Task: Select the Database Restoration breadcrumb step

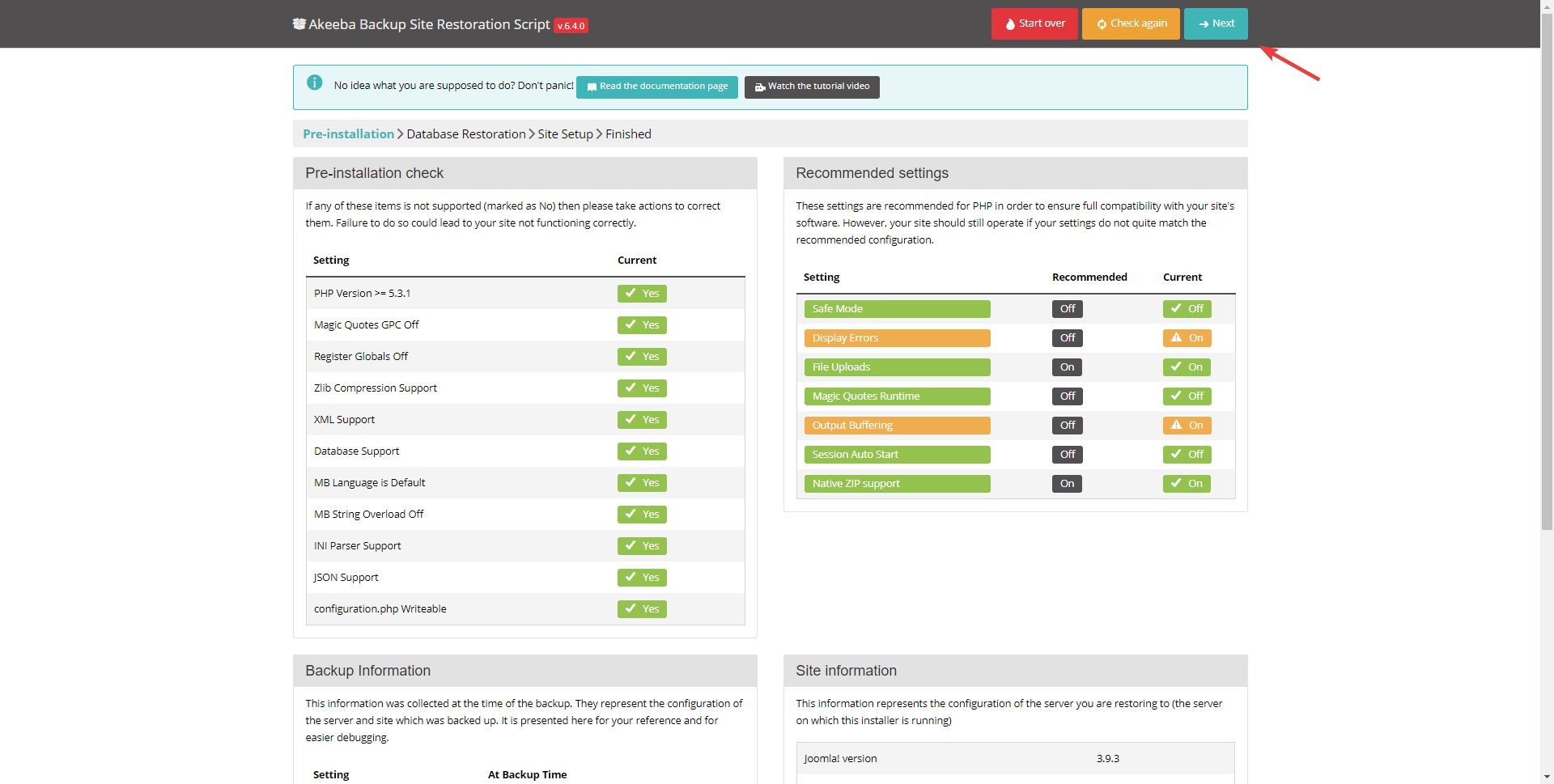Action: [x=465, y=134]
